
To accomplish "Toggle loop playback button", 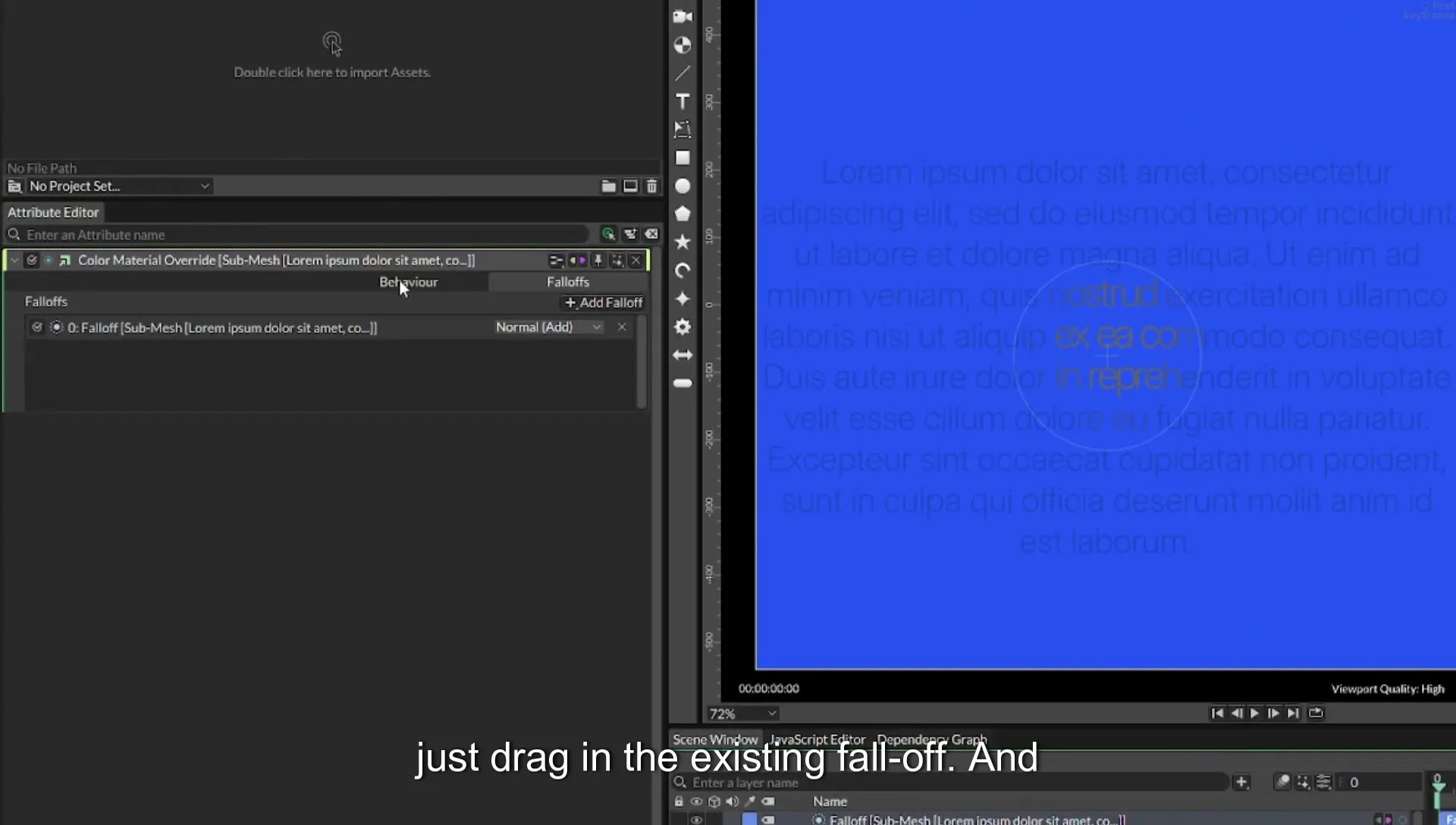I will click(1316, 713).
